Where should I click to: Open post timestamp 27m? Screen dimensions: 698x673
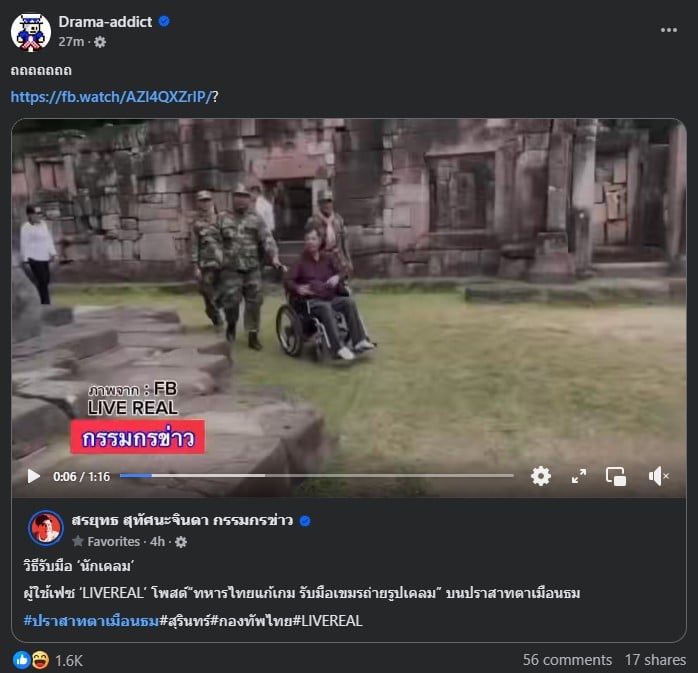tap(71, 42)
